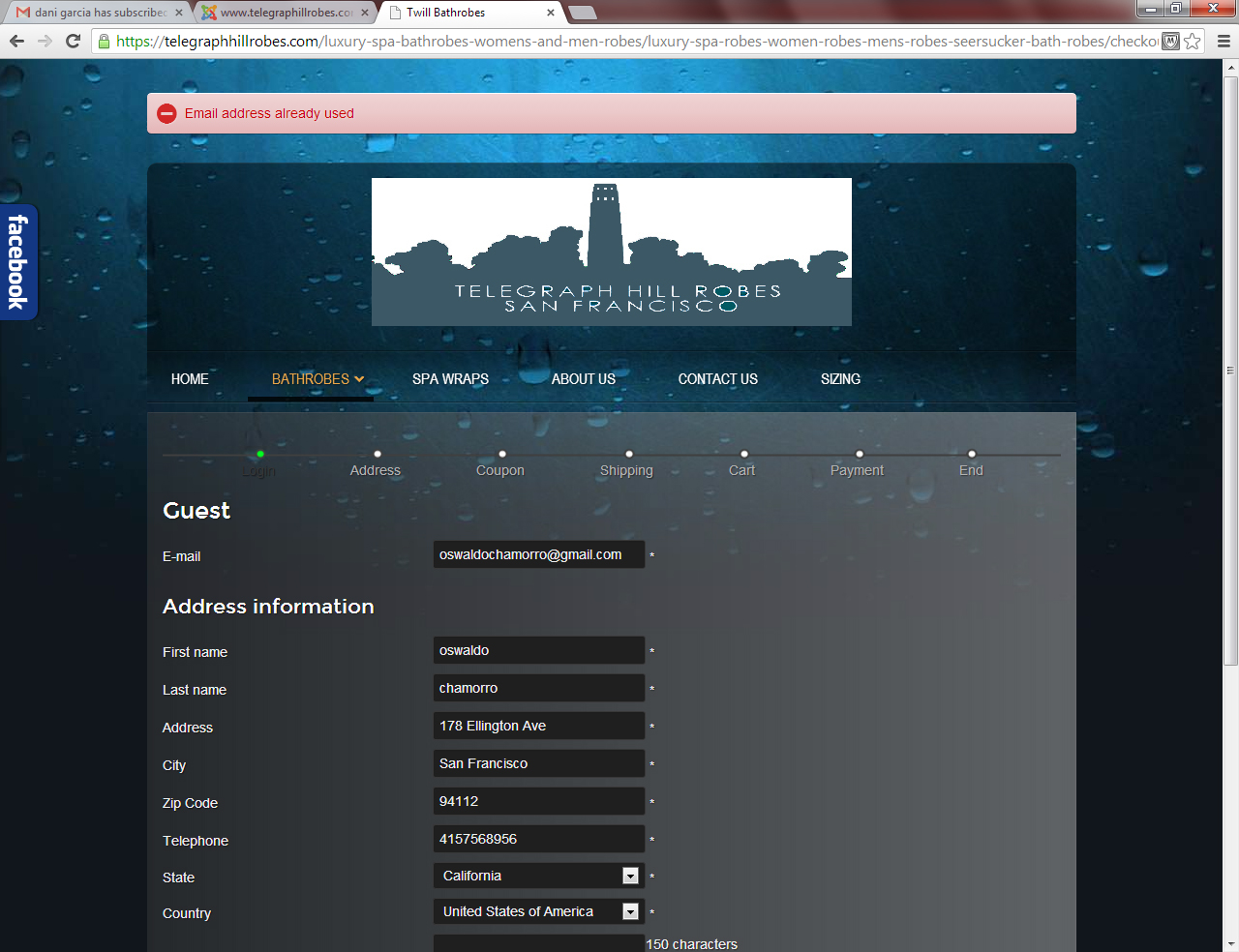Viewport: 1239px width, 952px height.
Task: Open ABOUT US menu item
Action: click(x=584, y=379)
